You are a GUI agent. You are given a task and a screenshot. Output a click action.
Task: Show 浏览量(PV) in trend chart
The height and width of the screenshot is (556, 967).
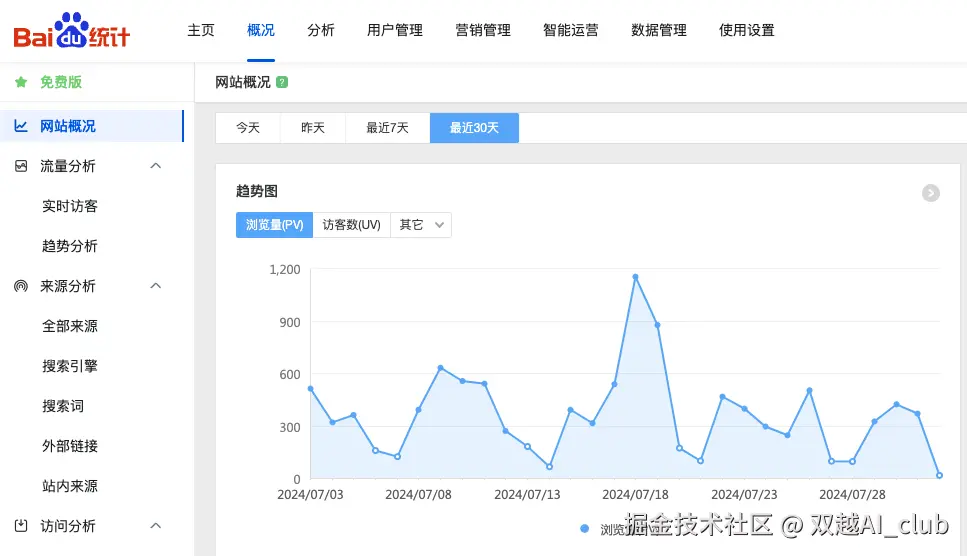(274, 225)
